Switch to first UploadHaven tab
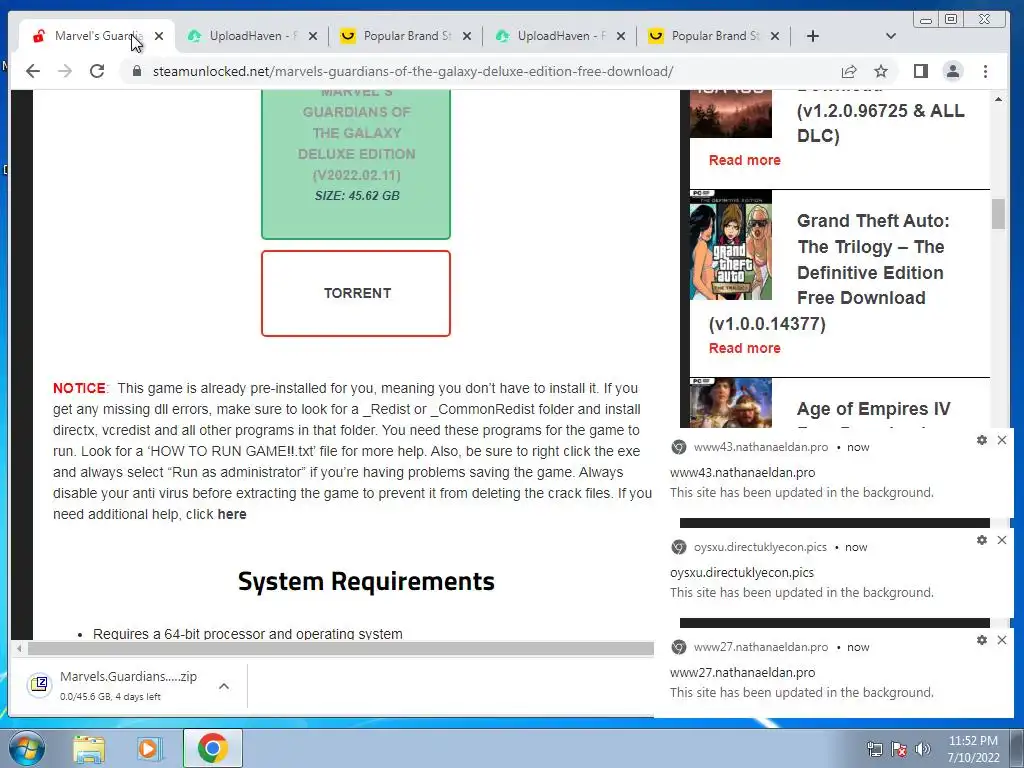Image resolution: width=1024 pixels, height=768 pixels. pos(251,36)
